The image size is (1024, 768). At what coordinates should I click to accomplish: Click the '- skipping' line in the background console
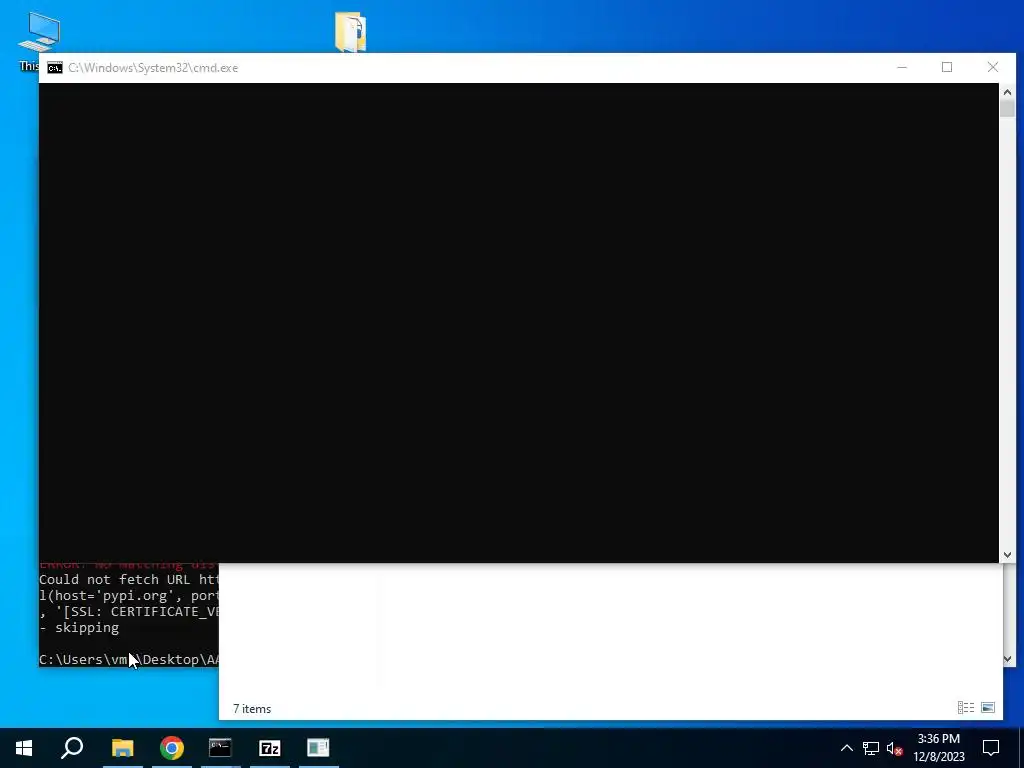(x=79, y=628)
